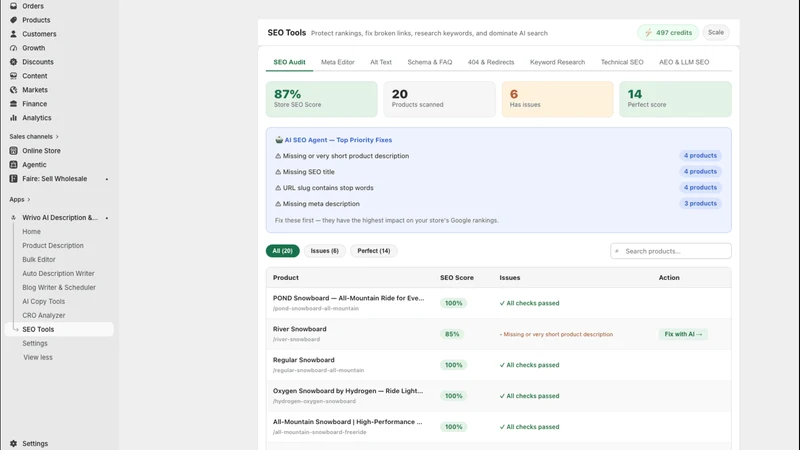Image resolution: width=800 pixels, height=450 pixels.
Task: Click pin dot next to Wrivo AI Description
Action: point(107,218)
